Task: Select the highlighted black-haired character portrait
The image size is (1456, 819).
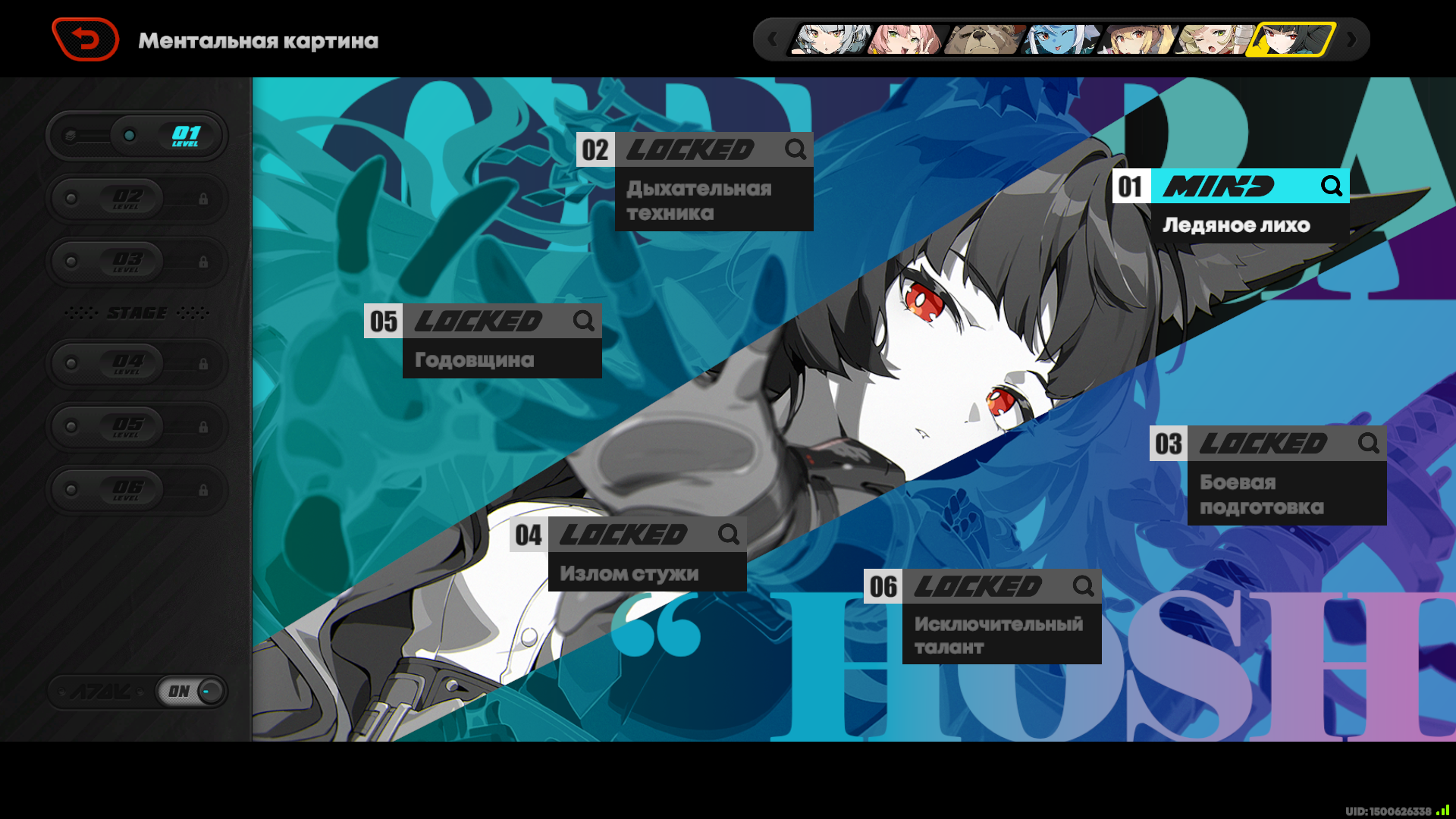Action: 1291,39
